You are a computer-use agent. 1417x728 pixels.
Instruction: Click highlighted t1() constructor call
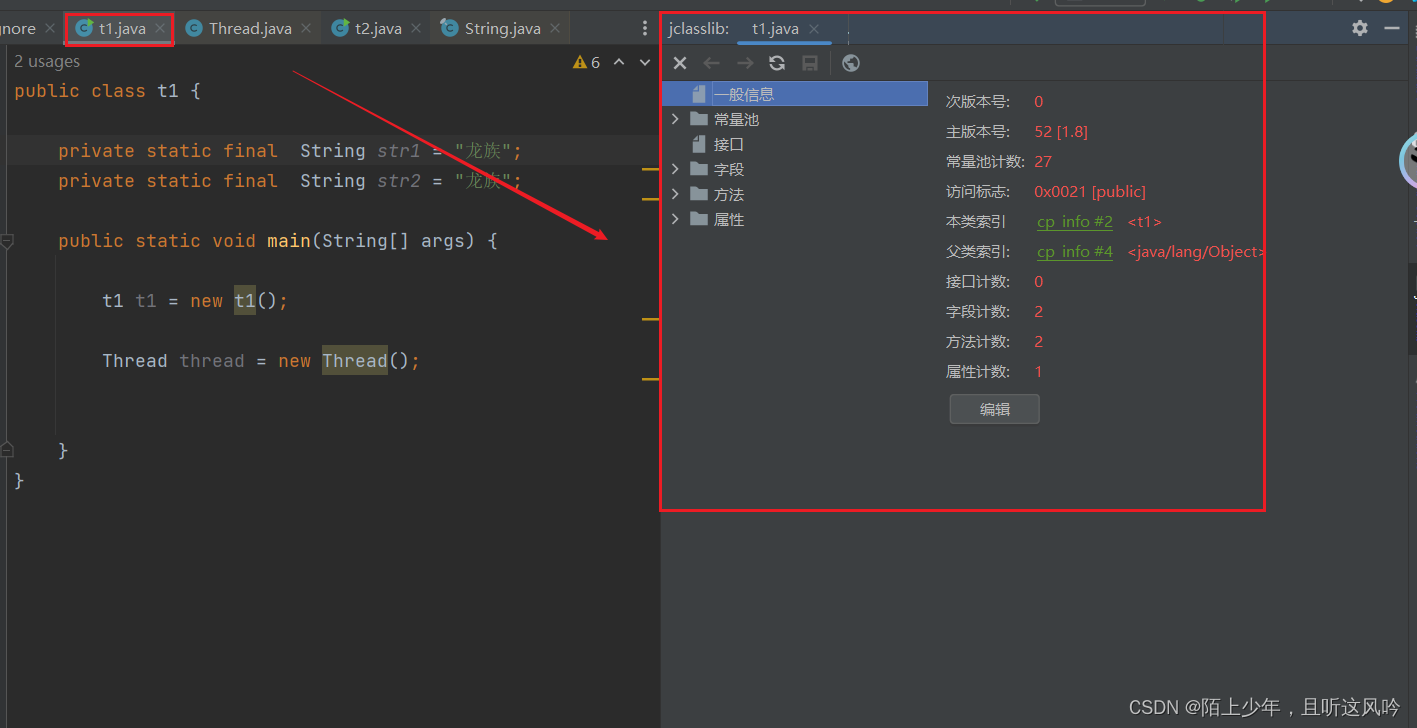(245, 301)
